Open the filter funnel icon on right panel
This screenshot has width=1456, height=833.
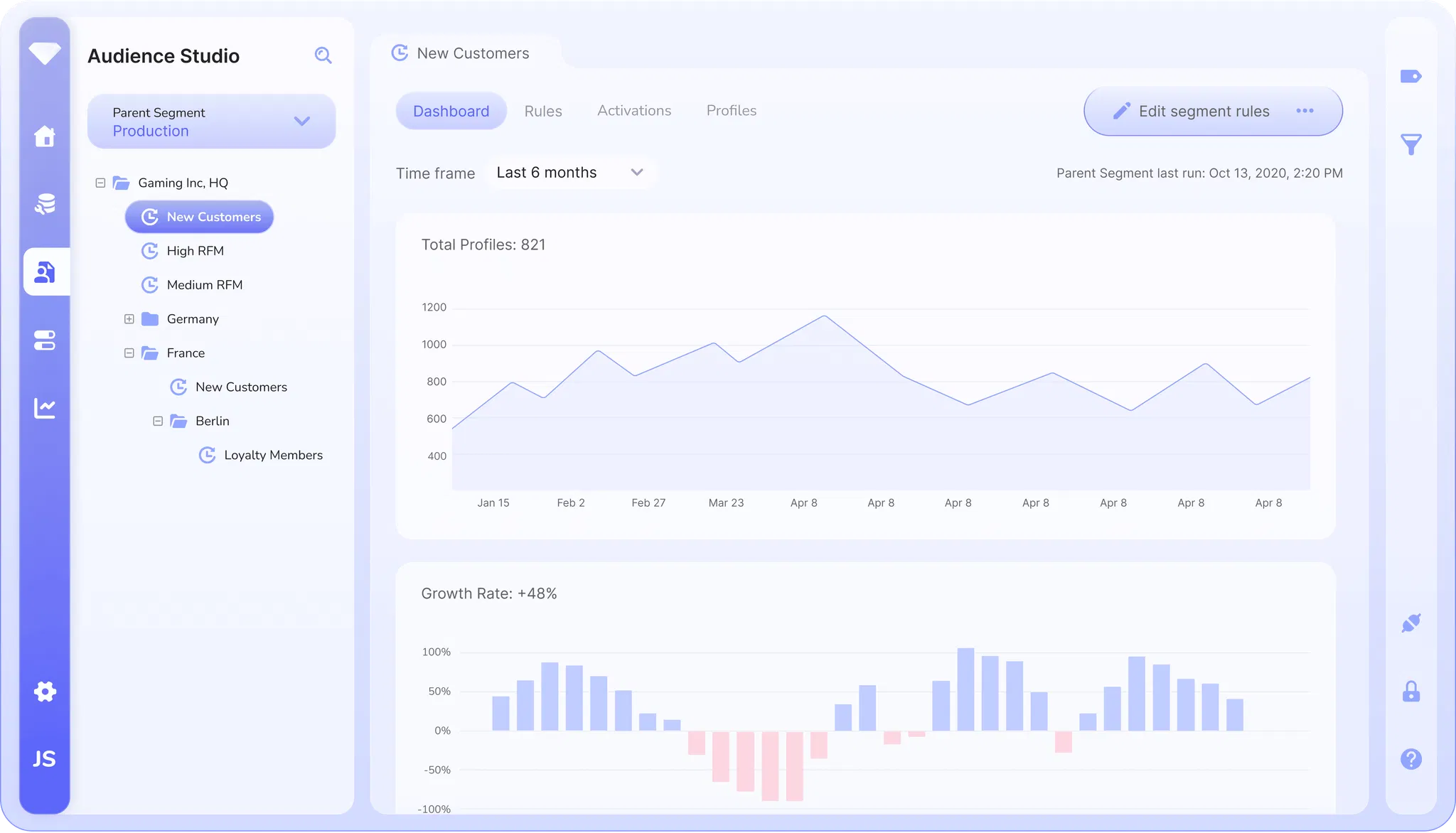(1410, 144)
